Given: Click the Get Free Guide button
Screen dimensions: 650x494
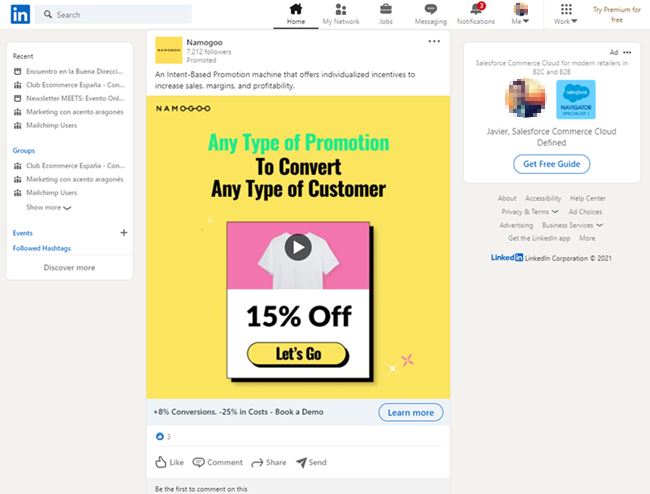Looking at the screenshot, I should [551, 164].
